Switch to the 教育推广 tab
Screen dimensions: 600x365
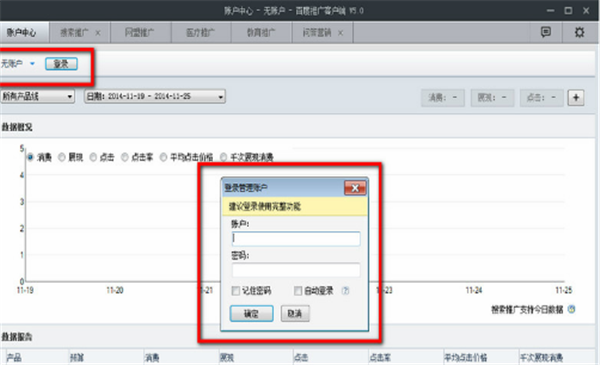[261, 33]
